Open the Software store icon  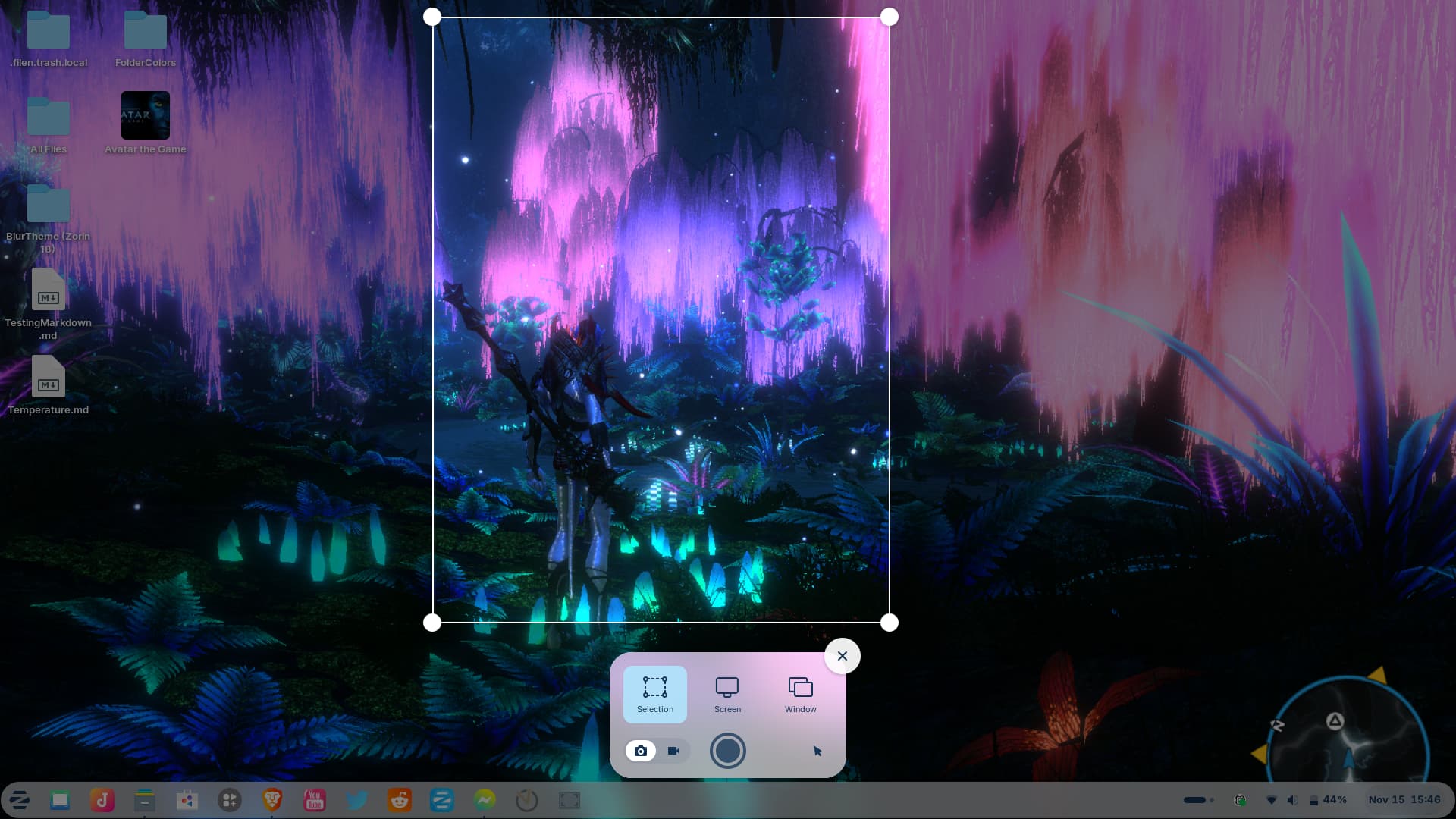point(187,800)
